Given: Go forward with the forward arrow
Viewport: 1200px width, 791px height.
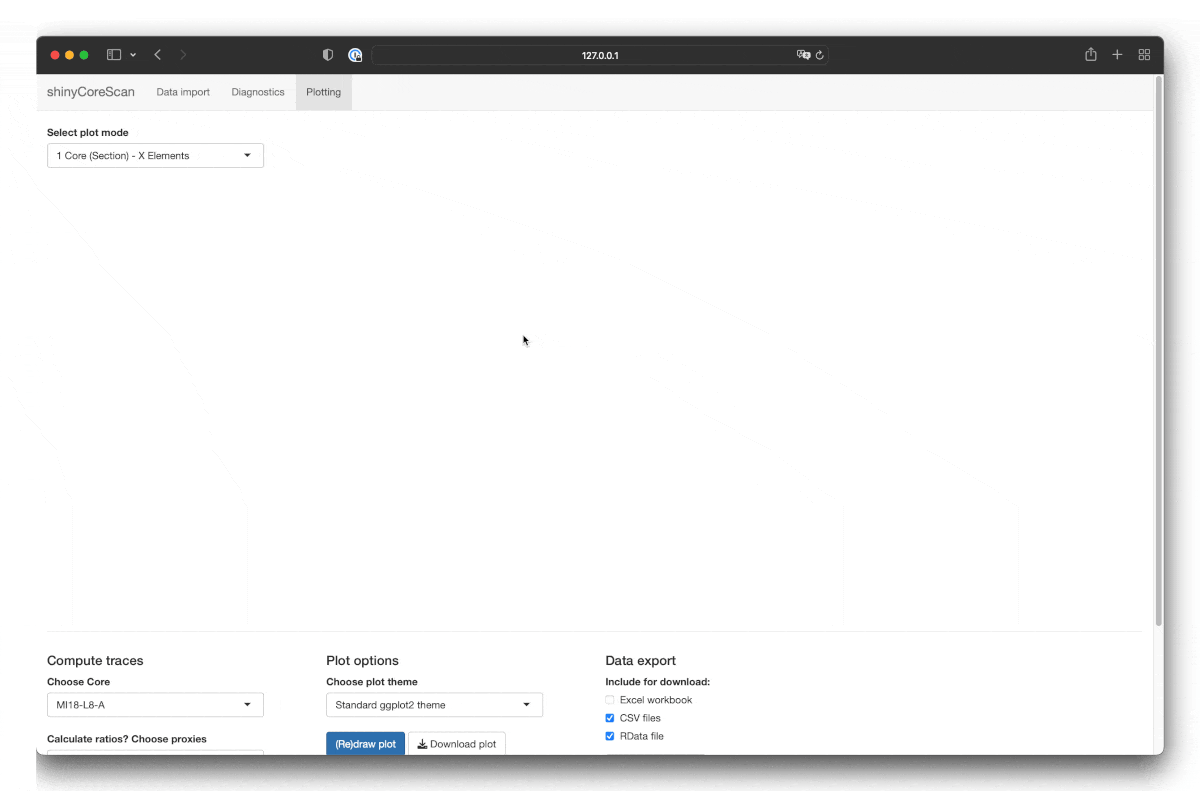Looking at the screenshot, I should (183, 55).
